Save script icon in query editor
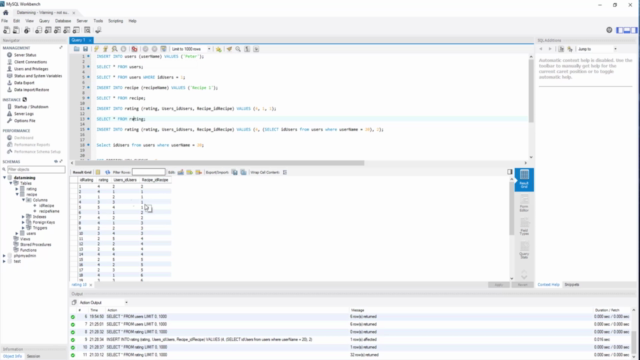Viewport: 640px width, 360px height. [85, 49]
